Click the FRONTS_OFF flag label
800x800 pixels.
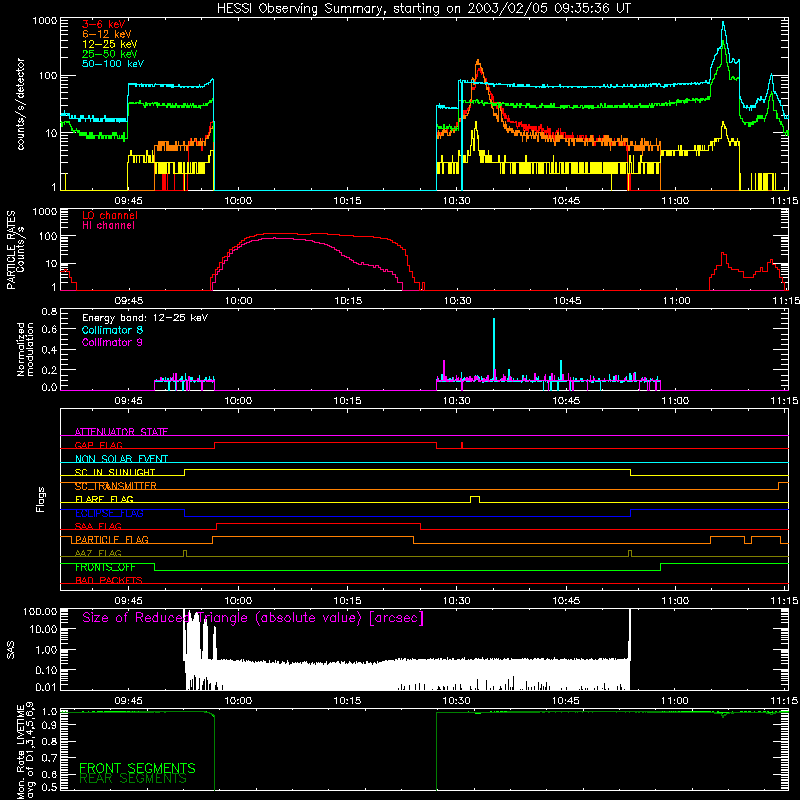tap(105, 567)
